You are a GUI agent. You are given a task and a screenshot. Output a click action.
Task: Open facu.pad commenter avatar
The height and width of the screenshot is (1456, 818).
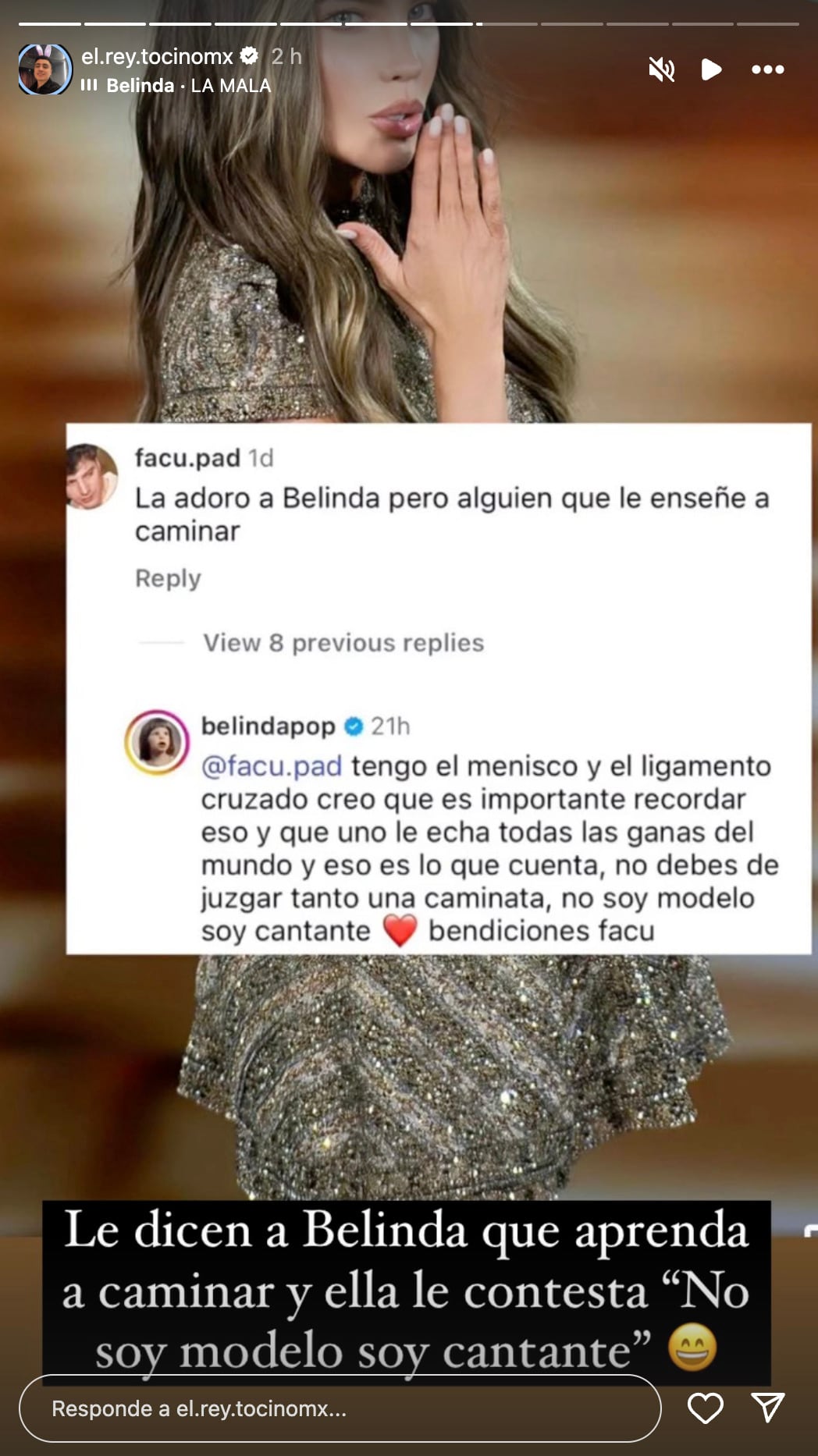click(x=91, y=476)
